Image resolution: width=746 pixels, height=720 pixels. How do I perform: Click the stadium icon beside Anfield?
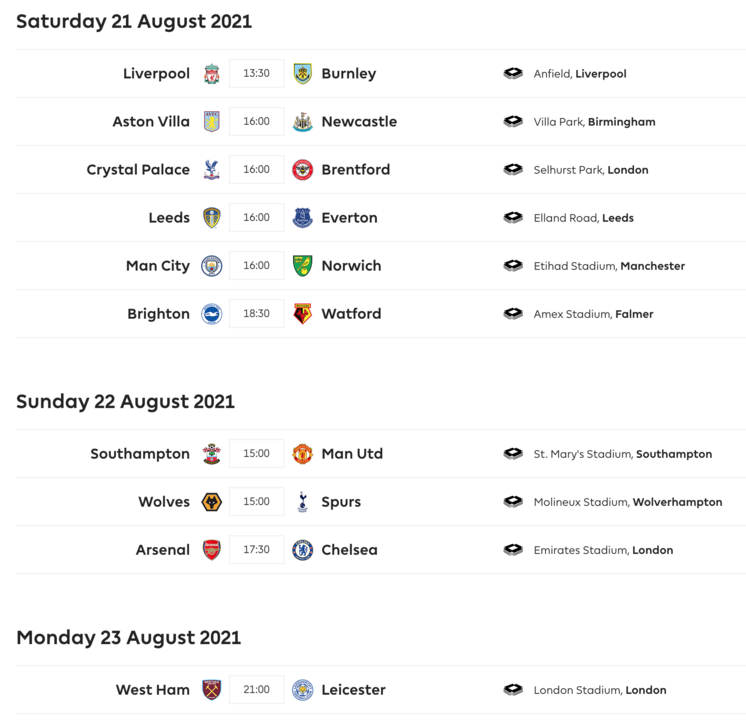[x=513, y=74]
